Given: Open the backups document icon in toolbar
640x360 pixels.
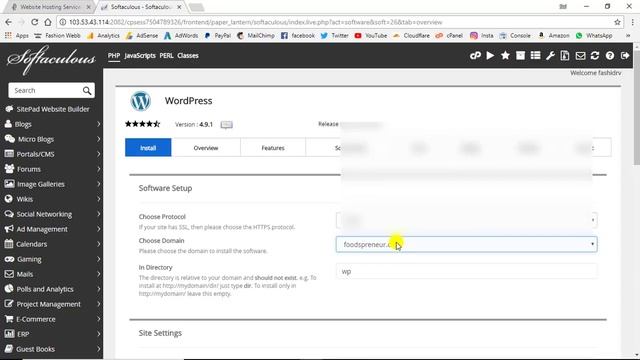Looking at the screenshot, I should (565, 56).
